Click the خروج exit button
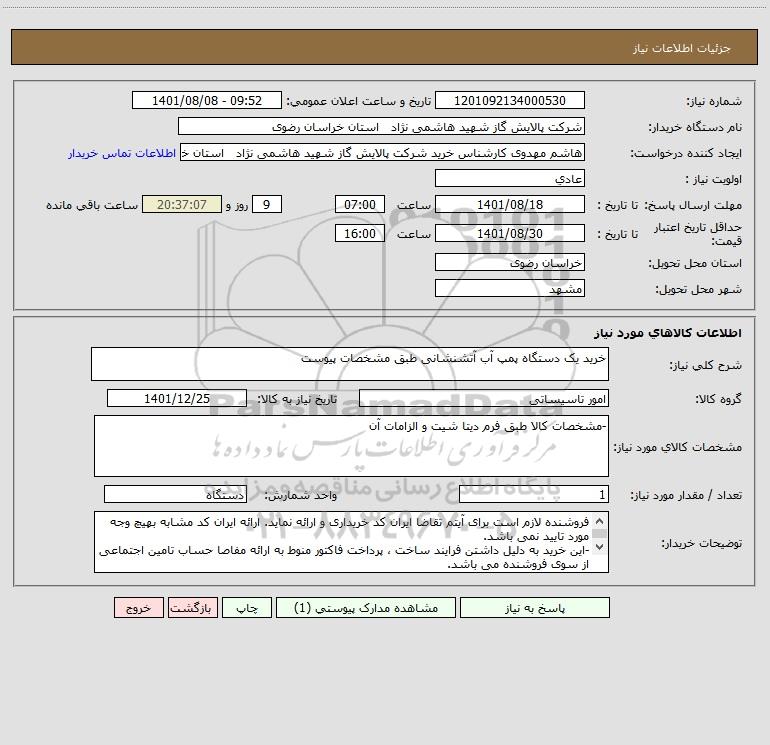The width and height of the screenshot is (770, 745). click(x=138, y=607)
